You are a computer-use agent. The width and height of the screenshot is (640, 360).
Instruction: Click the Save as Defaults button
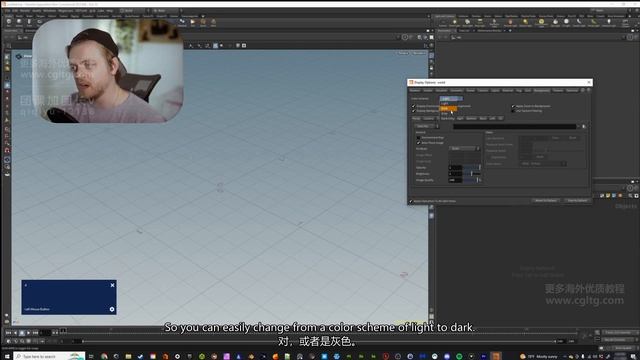point(577,201)
